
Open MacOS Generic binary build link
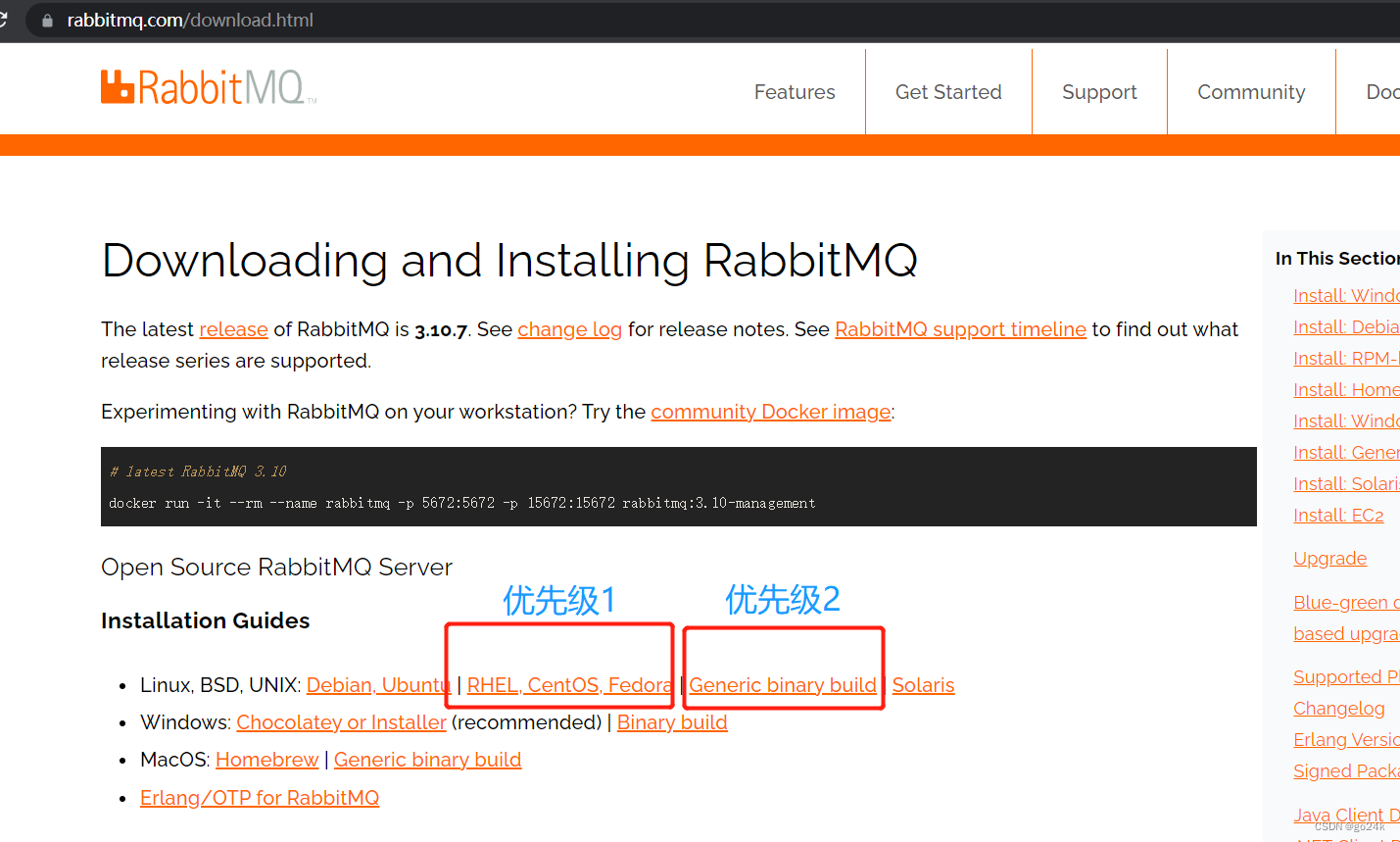427,760
